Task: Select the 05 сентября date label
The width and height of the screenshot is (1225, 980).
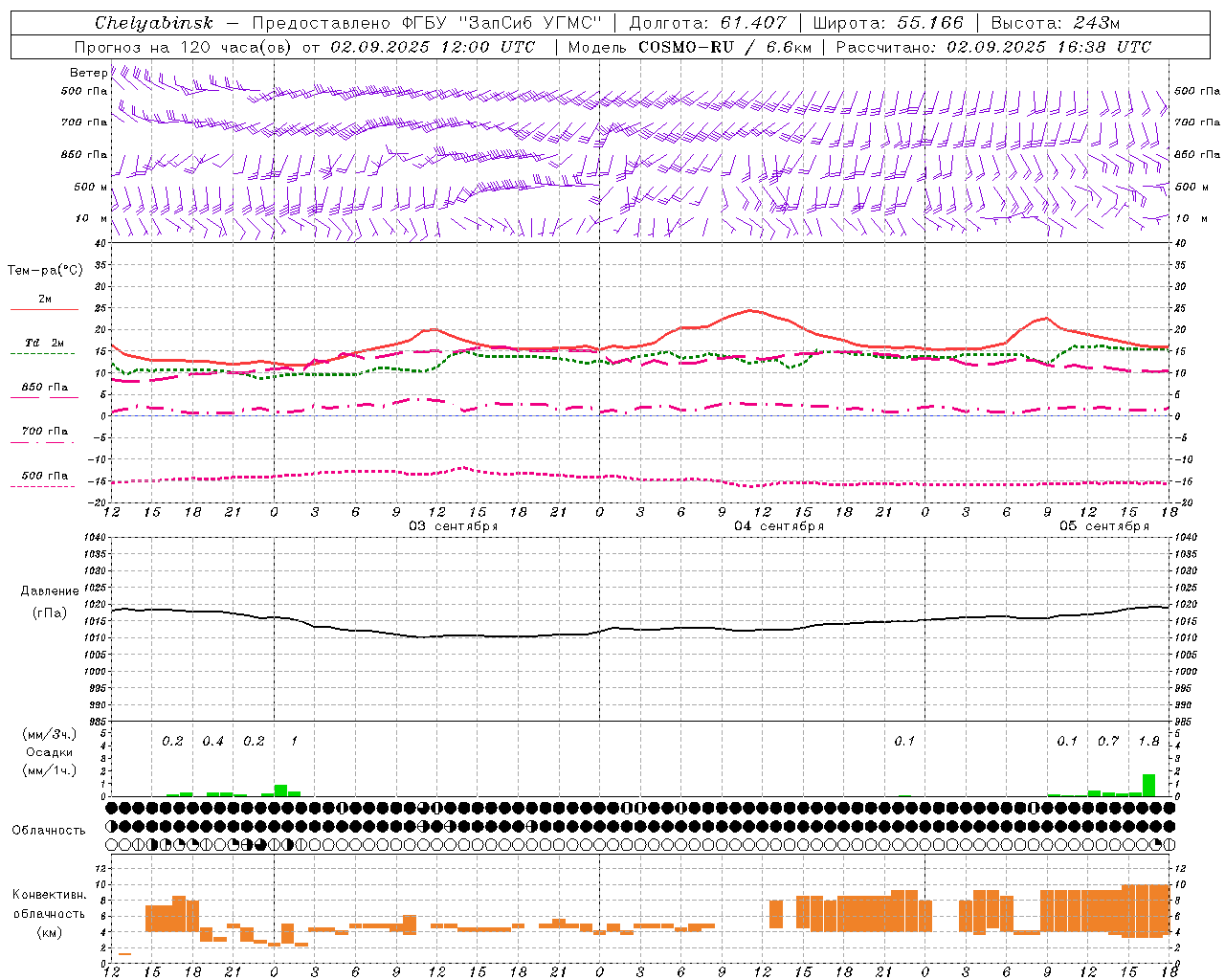Action: [x=1104, y=526]
